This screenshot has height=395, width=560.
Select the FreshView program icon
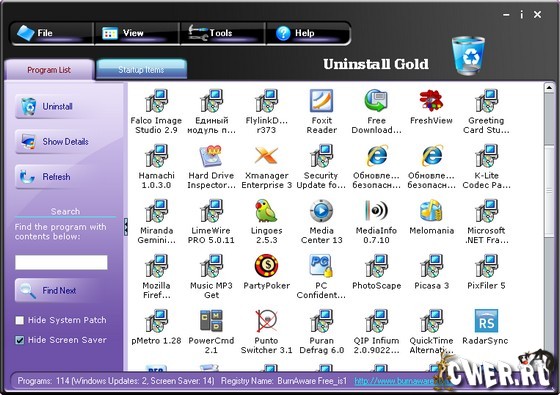pyautogui.click(x=431, y=101)
